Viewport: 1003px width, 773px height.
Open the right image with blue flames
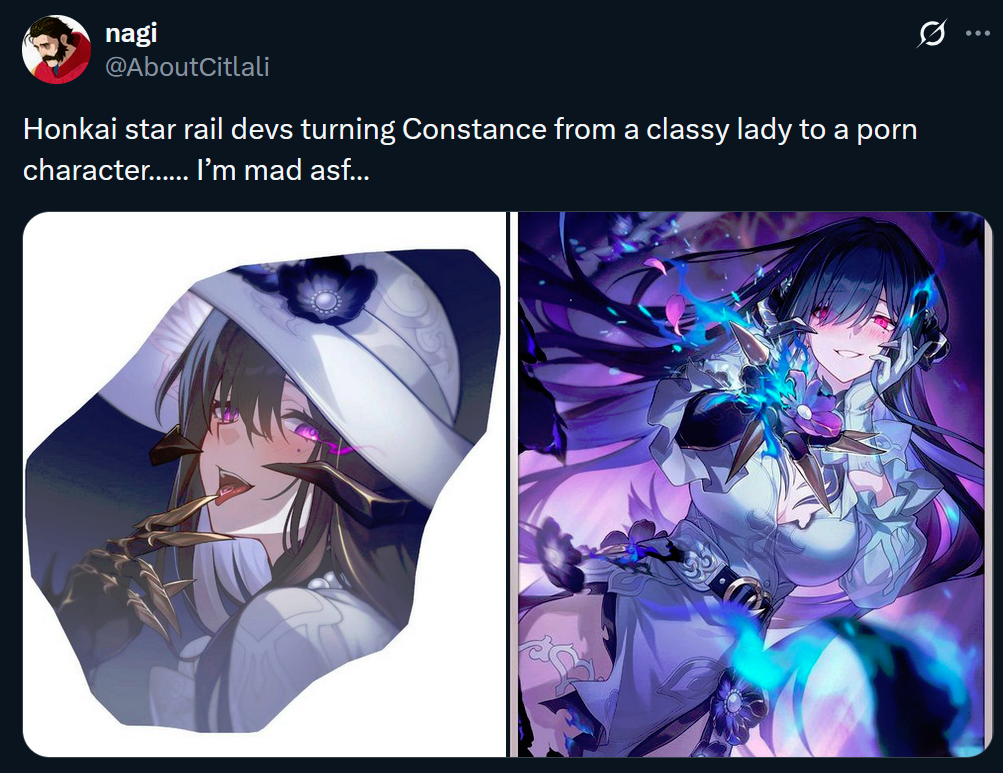pos(754,484)
